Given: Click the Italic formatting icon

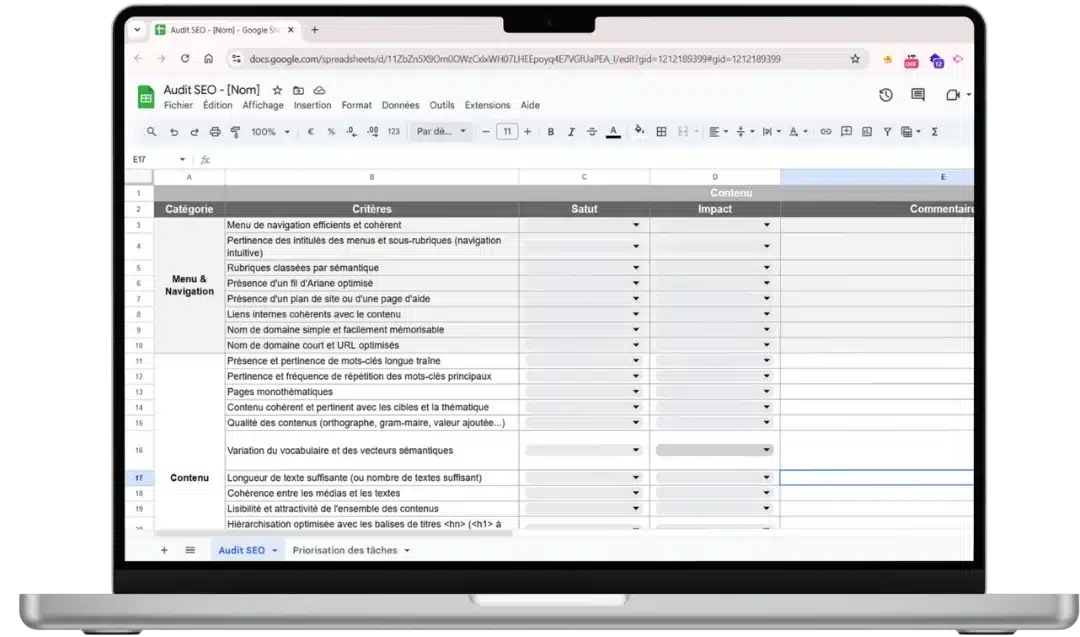Looking at the screenshot, I should 572,132.
